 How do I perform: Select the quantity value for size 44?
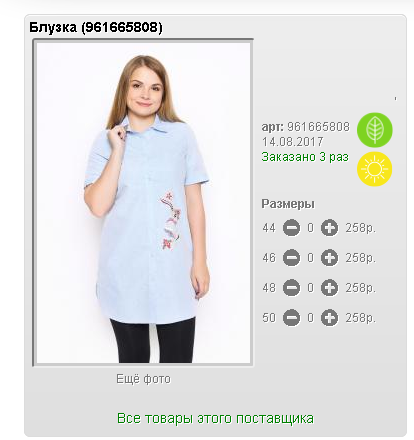[x=311, y=228]
